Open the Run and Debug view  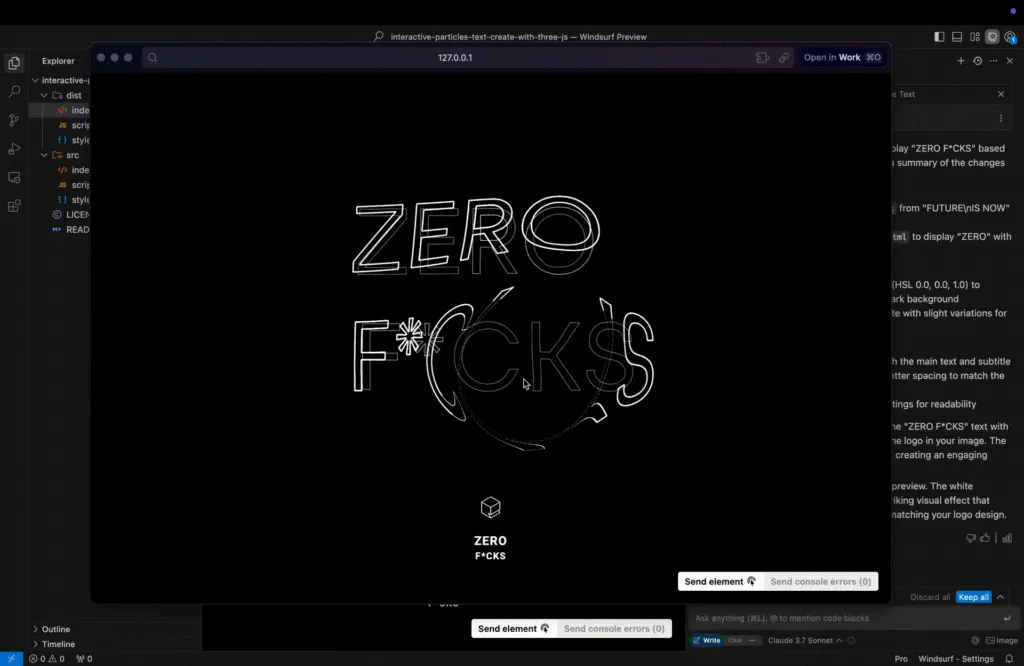[14, 149]
